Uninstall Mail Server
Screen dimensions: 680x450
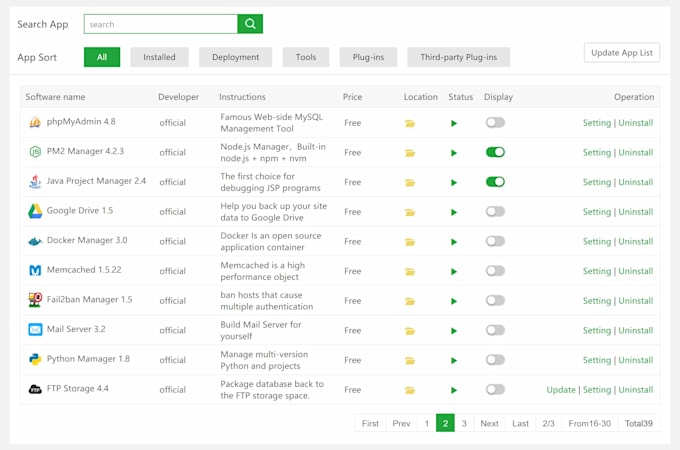click(x=635, y=331)
